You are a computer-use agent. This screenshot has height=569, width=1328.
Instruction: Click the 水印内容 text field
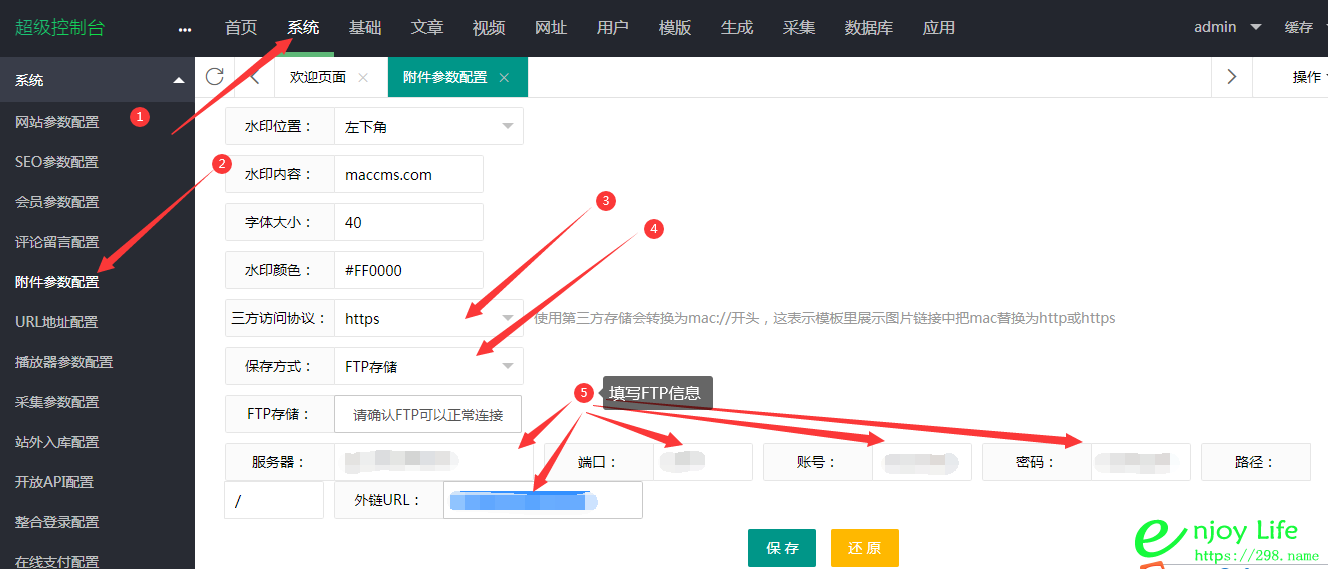coord(408,174)
